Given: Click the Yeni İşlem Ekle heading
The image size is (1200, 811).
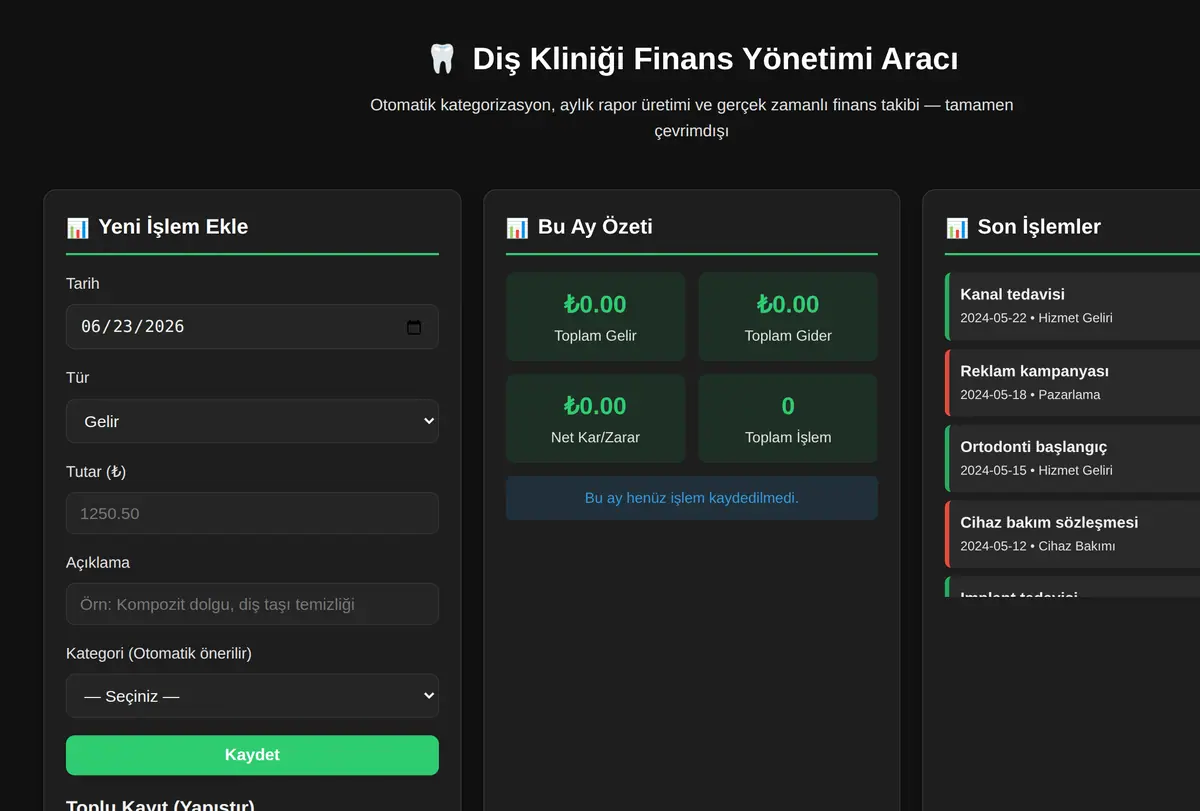Looking at the screenshot, I should [x=173, y=227].
